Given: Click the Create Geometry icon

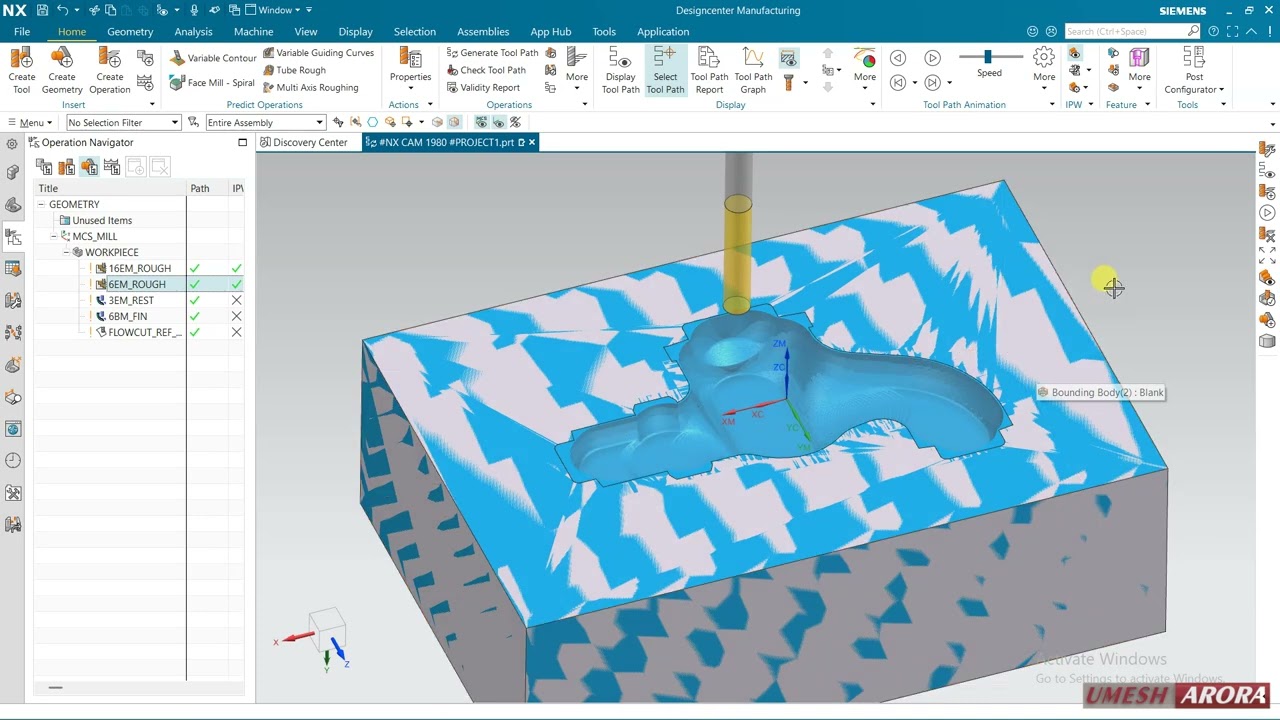Looking at the screenshot, I should [x=62, y=70].
